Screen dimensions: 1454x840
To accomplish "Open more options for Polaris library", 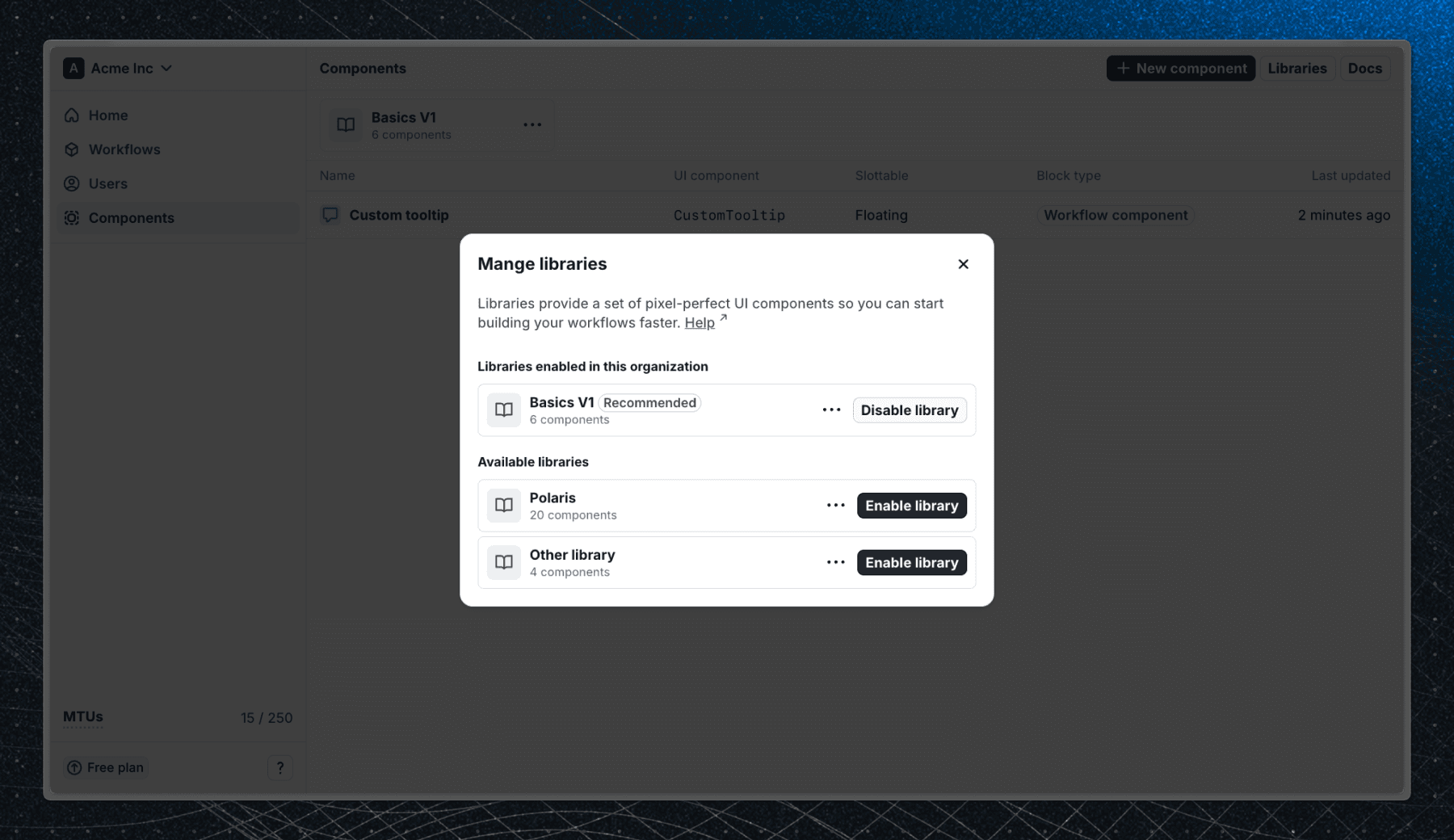I will [x=835, y=506].
